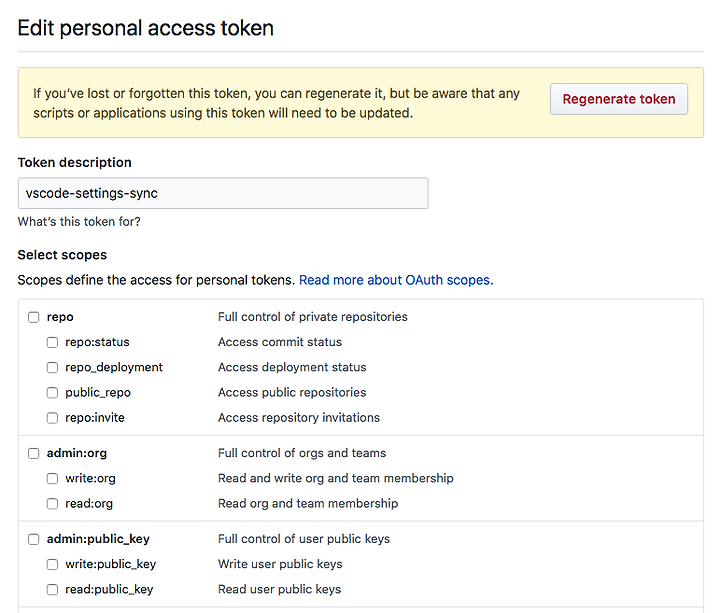
Task: Check the admin:org scope checkbox
Action: 33,453
